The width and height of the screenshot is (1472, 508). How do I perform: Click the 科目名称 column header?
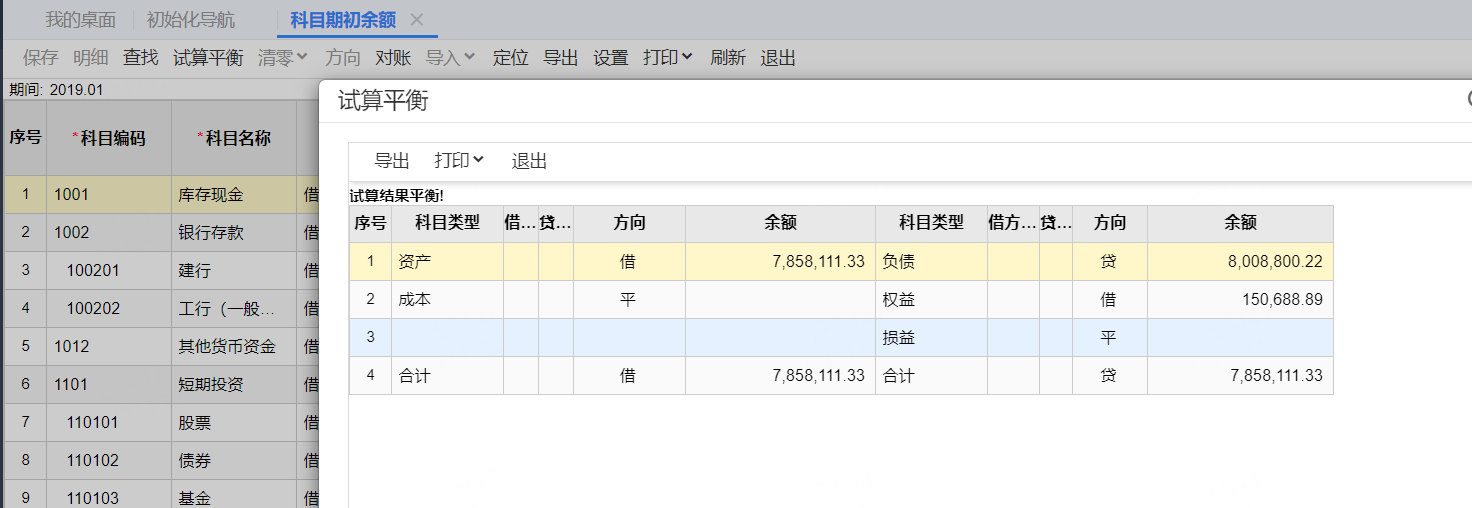point(234,138)
